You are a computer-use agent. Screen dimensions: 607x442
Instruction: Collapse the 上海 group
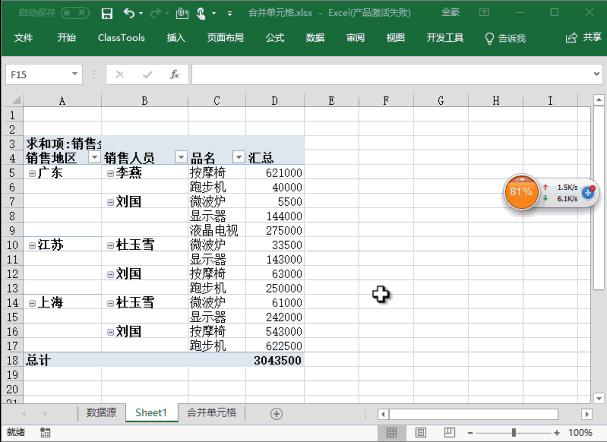[33, 304]
